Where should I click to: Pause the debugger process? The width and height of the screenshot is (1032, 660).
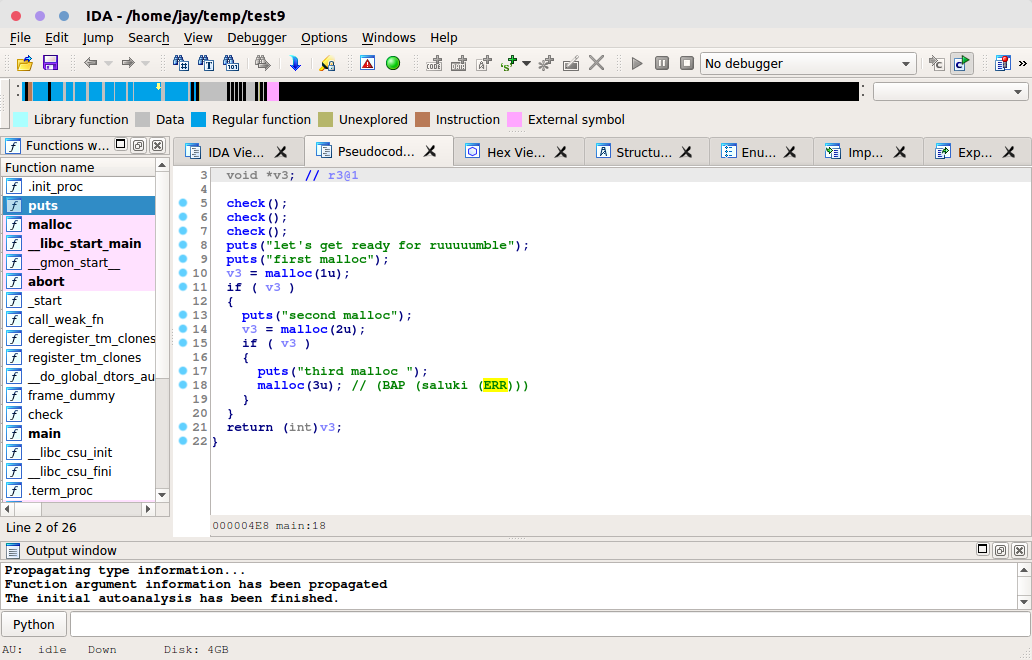click(661, 63)
